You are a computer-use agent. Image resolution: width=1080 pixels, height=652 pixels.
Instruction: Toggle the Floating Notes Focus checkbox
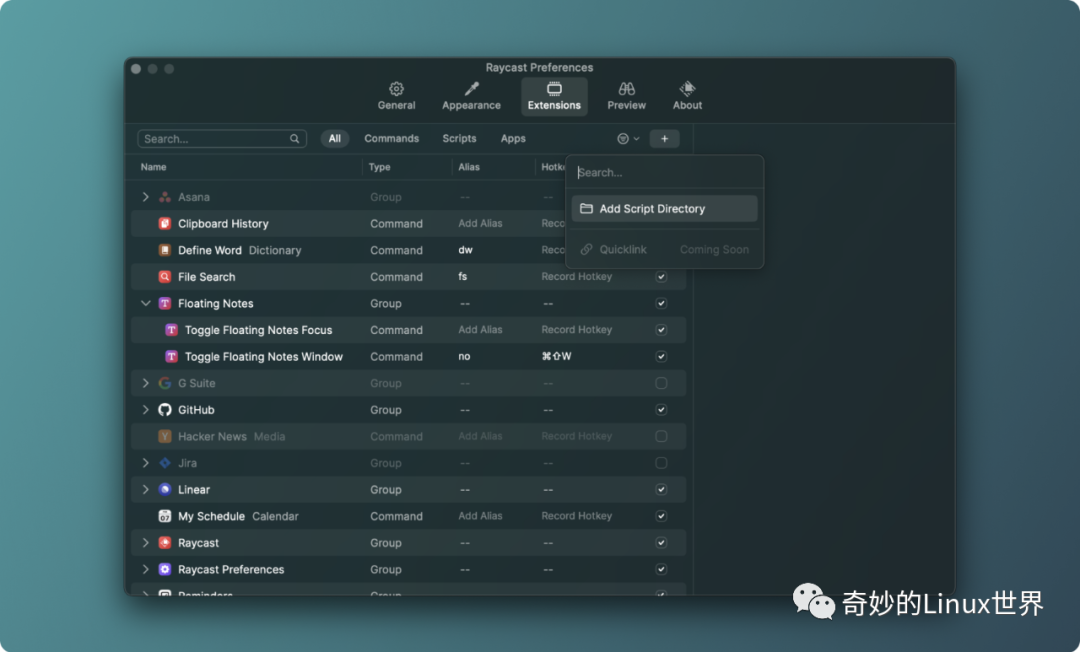pos(661,330)
